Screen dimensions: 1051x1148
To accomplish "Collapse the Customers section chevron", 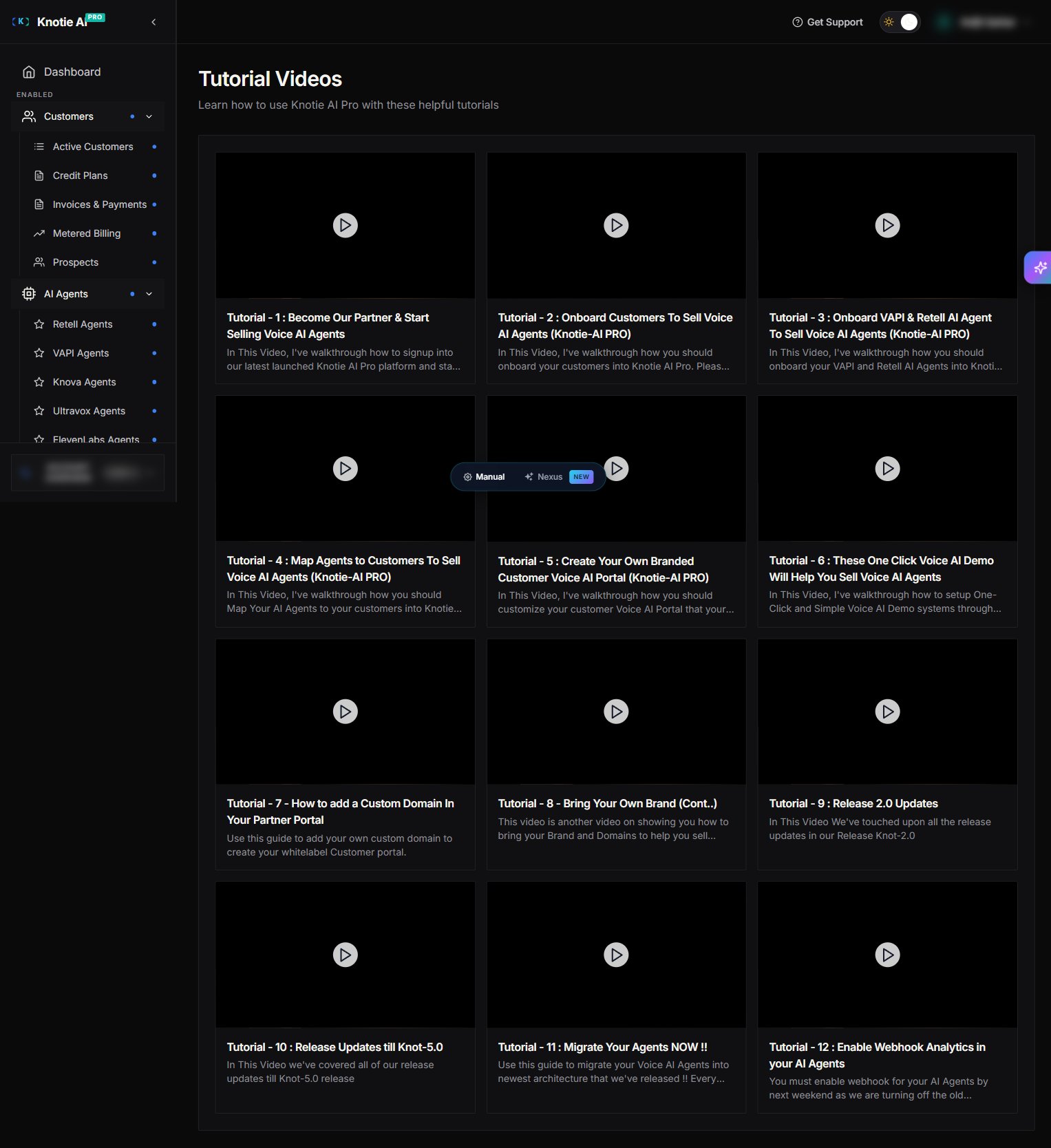I will pos(149,116).
